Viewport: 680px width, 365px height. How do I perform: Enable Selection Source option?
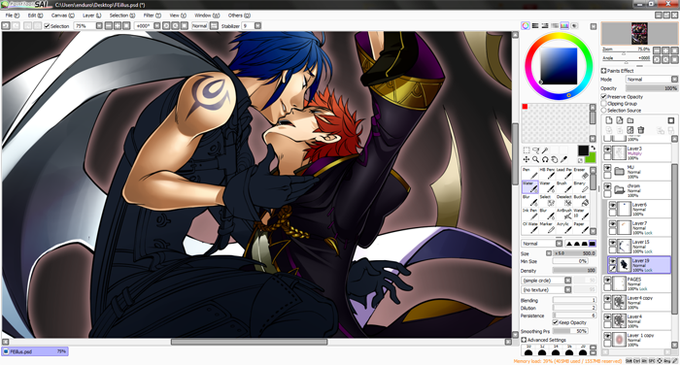(x=604, y=110)
